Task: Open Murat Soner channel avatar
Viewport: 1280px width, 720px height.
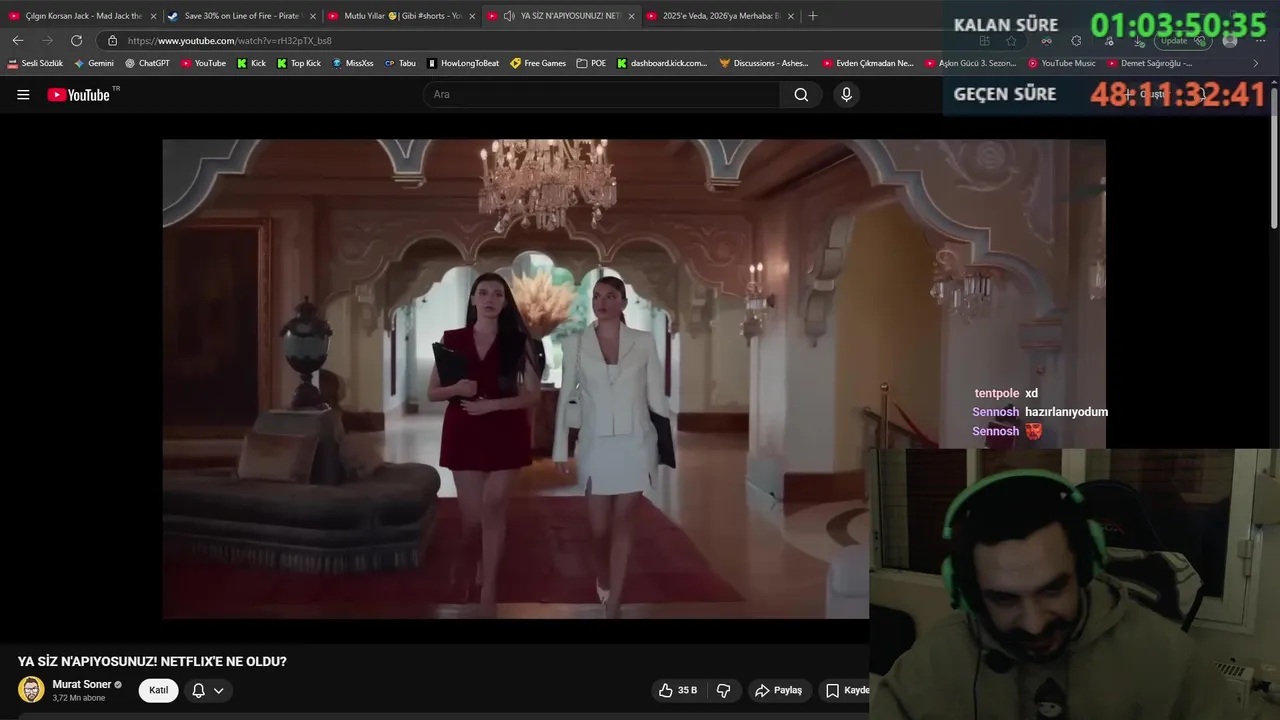Action: 31,690
